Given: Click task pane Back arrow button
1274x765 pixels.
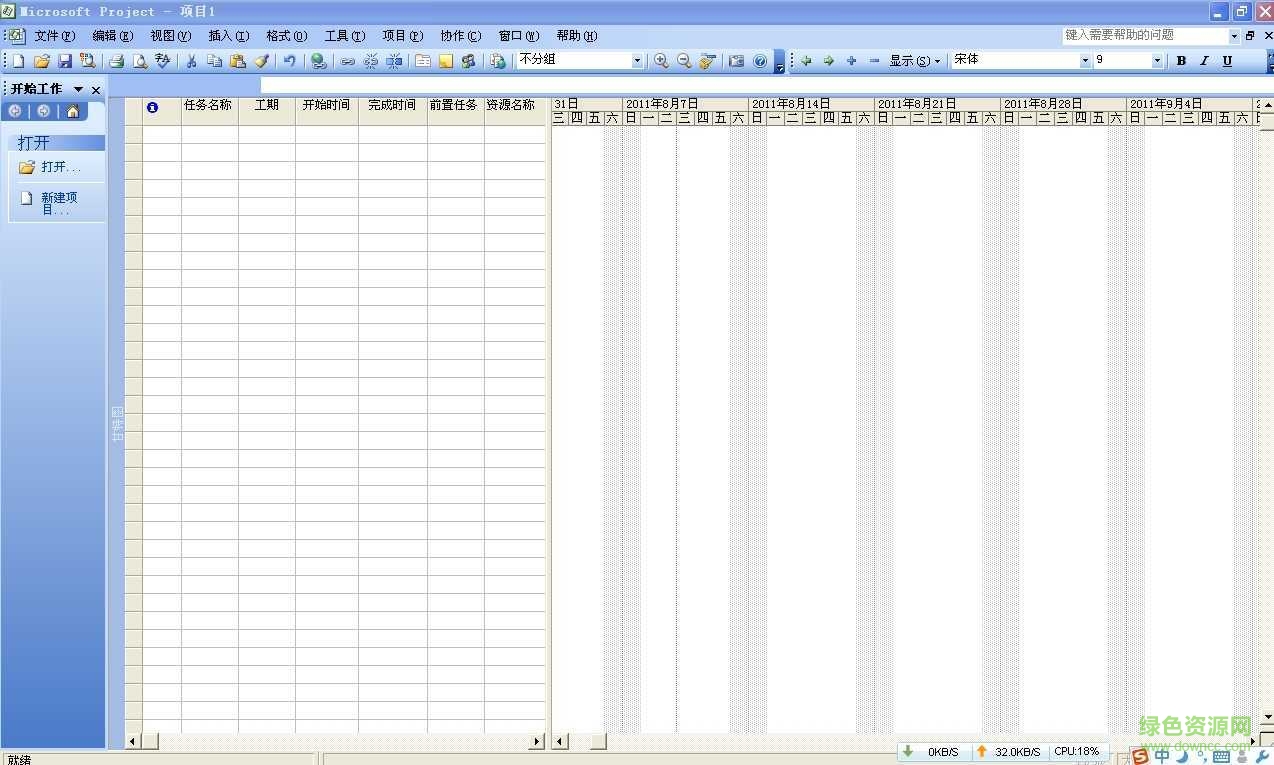Looking at the screenshot, I should pos(15,111).
